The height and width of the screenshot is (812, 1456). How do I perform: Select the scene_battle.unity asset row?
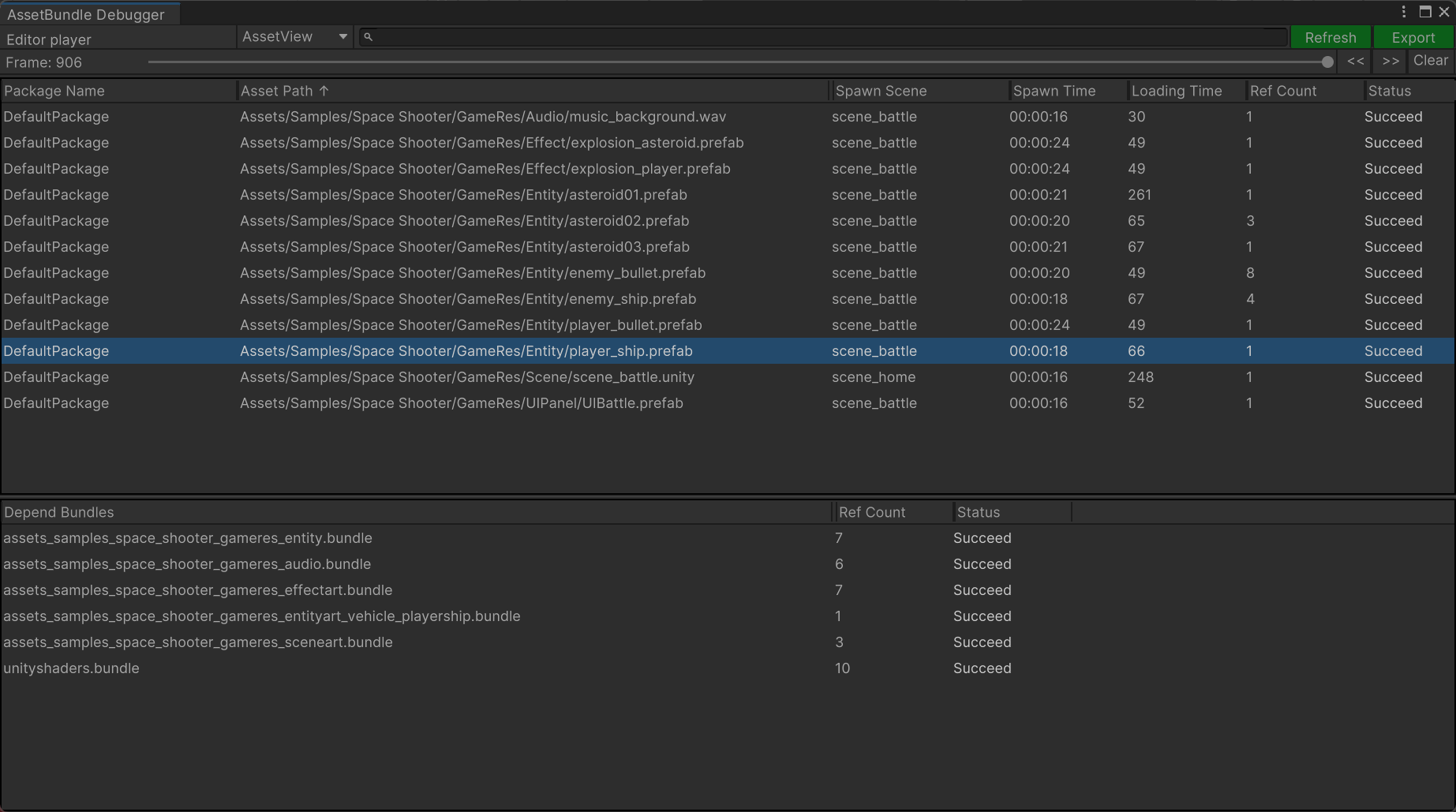click(x=728, y=377)
